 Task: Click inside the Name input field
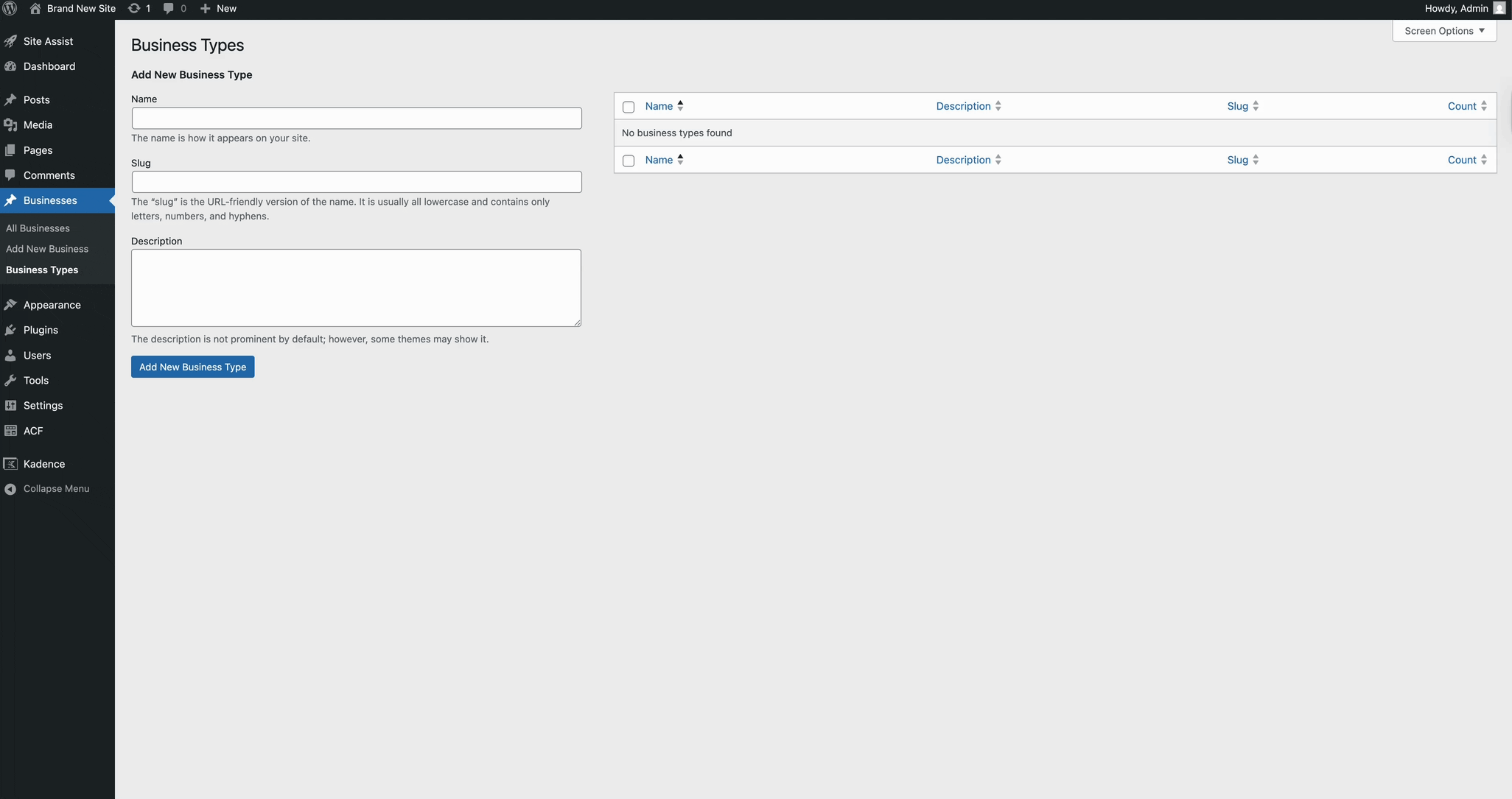tap(356, 118)
